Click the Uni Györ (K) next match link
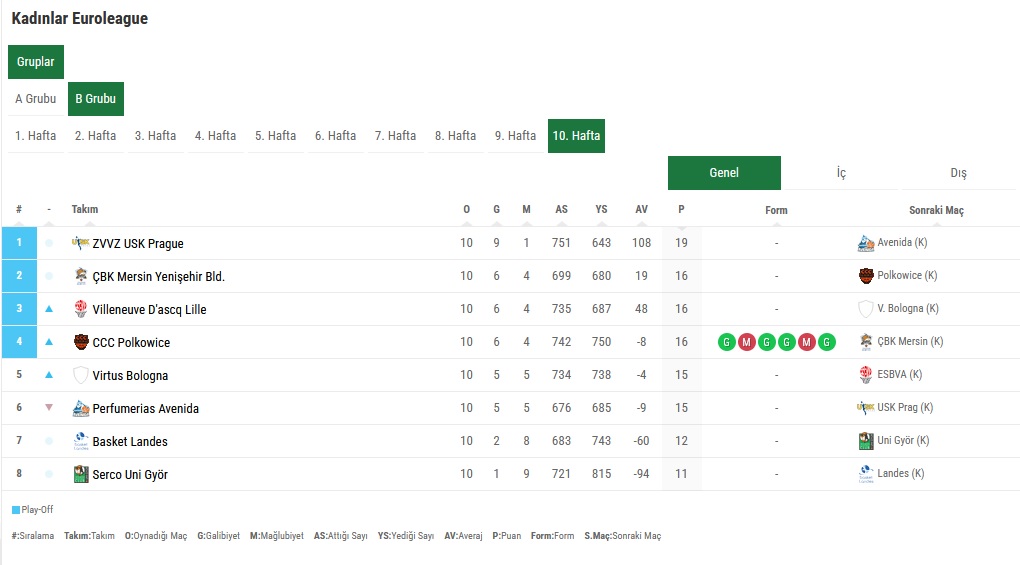 click(903, 441)
